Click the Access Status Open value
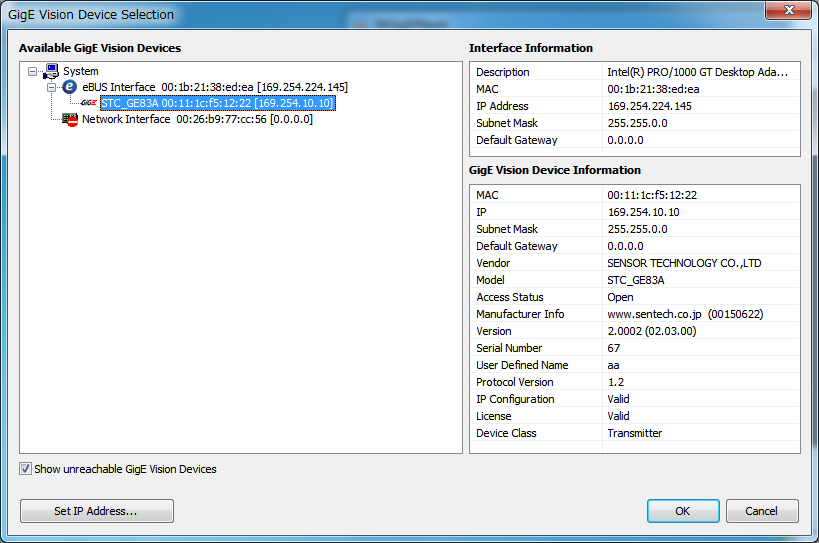This screenshot has width=819, height=543. point(620,297)
